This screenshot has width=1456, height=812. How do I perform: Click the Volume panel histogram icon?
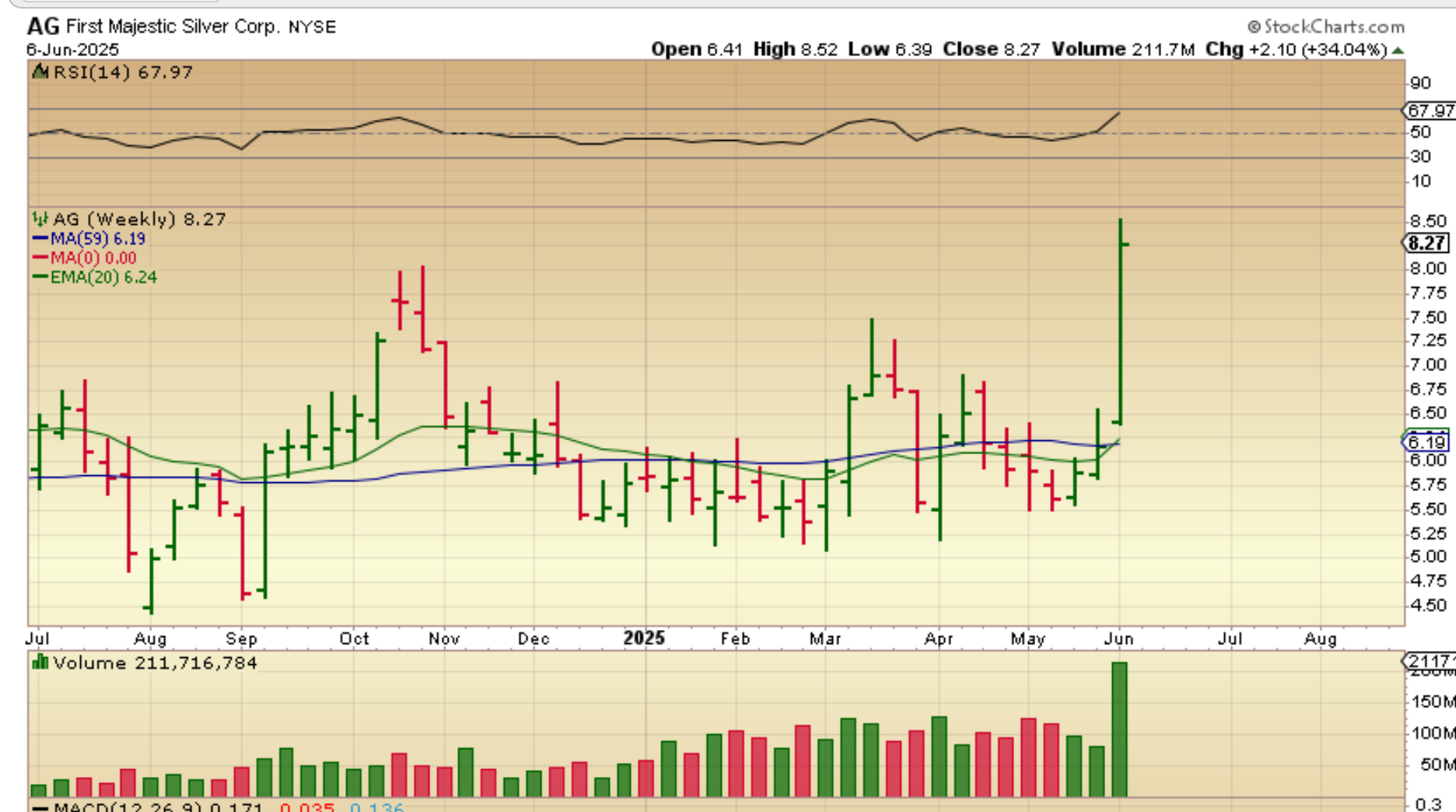click(40, 663)
